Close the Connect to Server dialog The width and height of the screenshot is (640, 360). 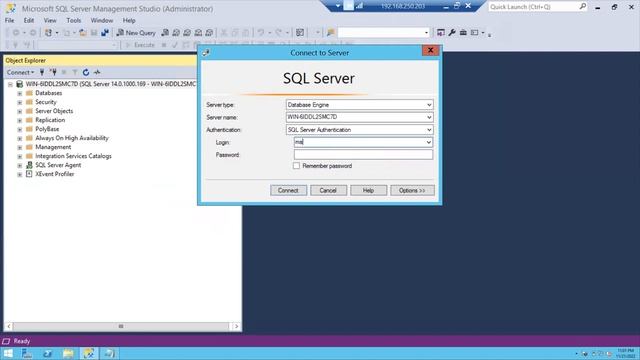(x=430, y=50)
